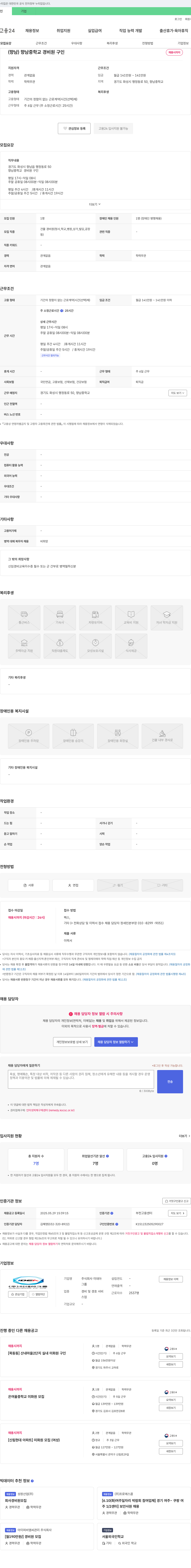Switch to the 전형방법 tab
The image size is (191, 1568).
tap(148, 43)
